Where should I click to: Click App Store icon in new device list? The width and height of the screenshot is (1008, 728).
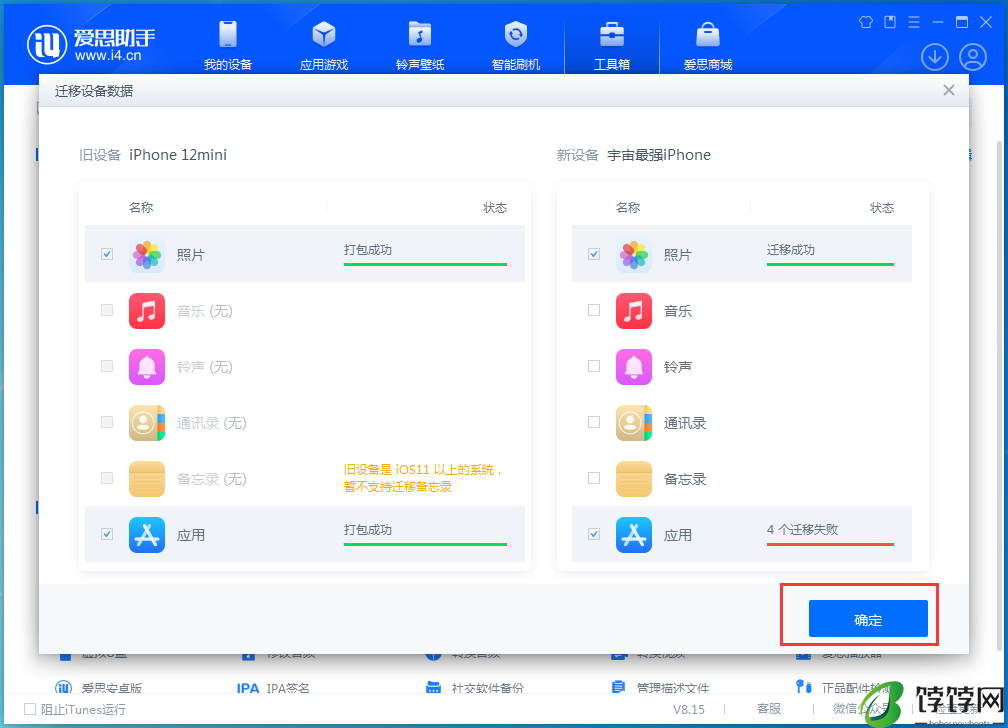pos(634,534)
